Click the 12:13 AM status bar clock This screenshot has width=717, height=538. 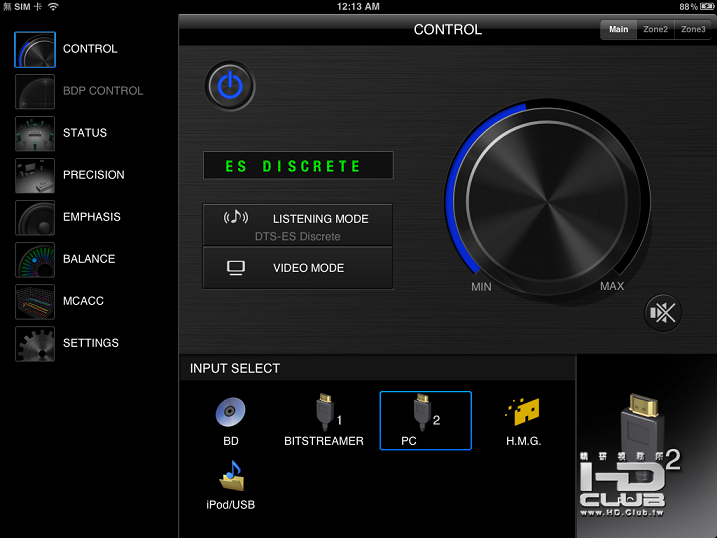pos(358,6)
